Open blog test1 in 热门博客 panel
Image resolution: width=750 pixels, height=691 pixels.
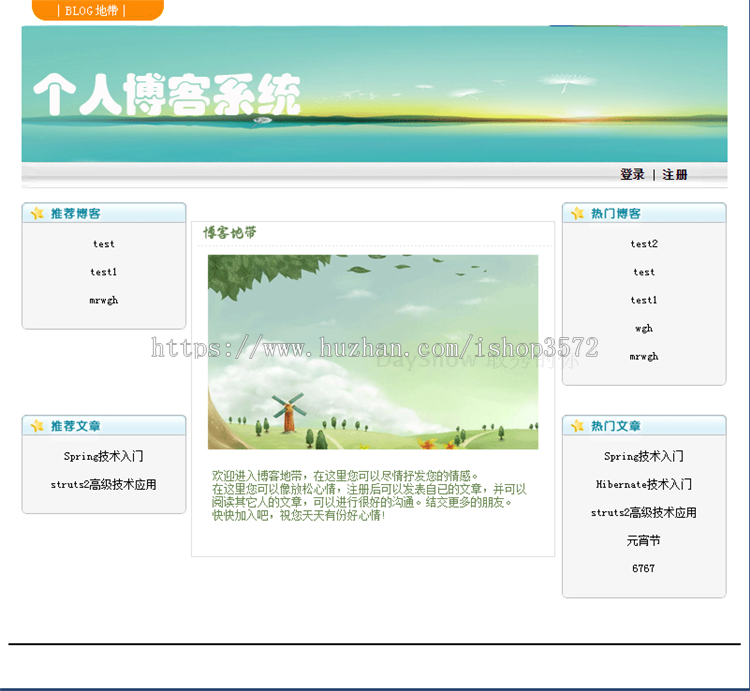coord(644,300)
